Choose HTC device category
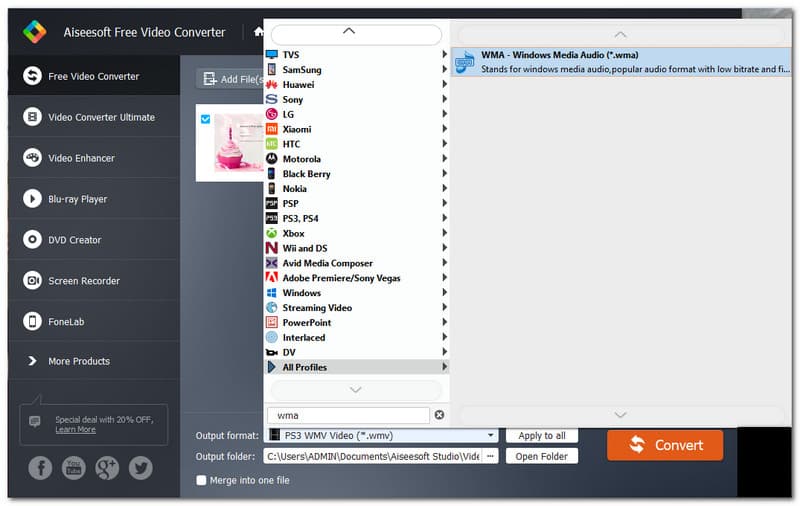The height and width of the screenshot is (506, 800). pos(356,144)
